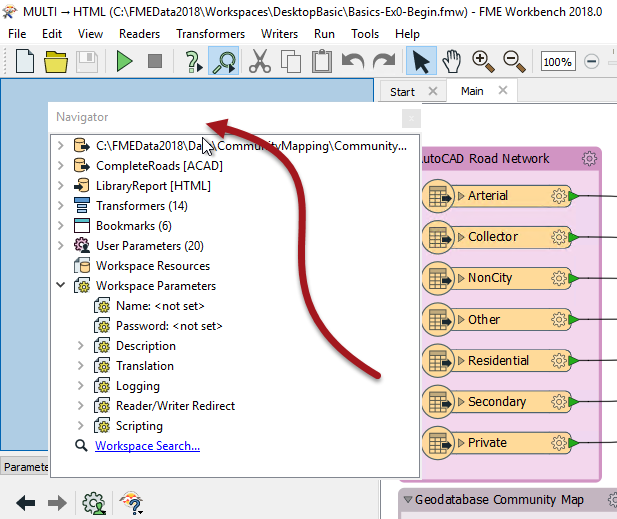
Task: Click the Residential feature type output port
Action: tap(573, 360)
